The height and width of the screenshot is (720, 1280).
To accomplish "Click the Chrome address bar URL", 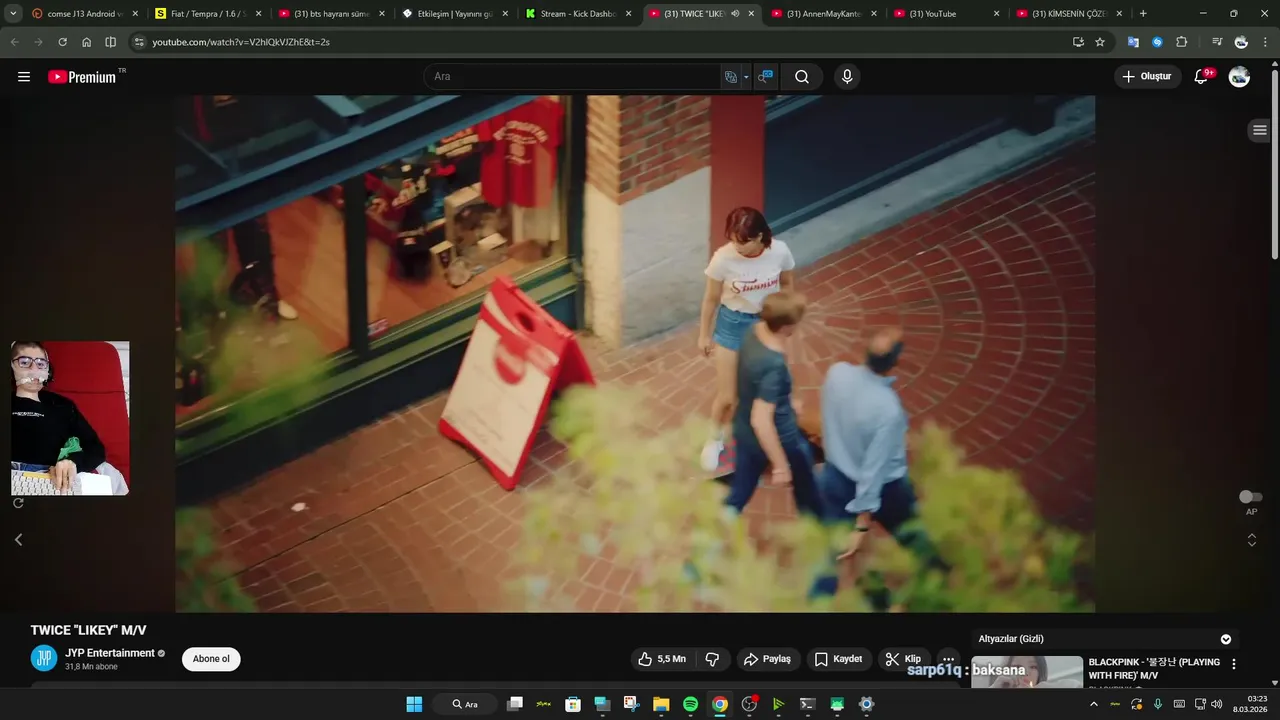I will (241, 42).
